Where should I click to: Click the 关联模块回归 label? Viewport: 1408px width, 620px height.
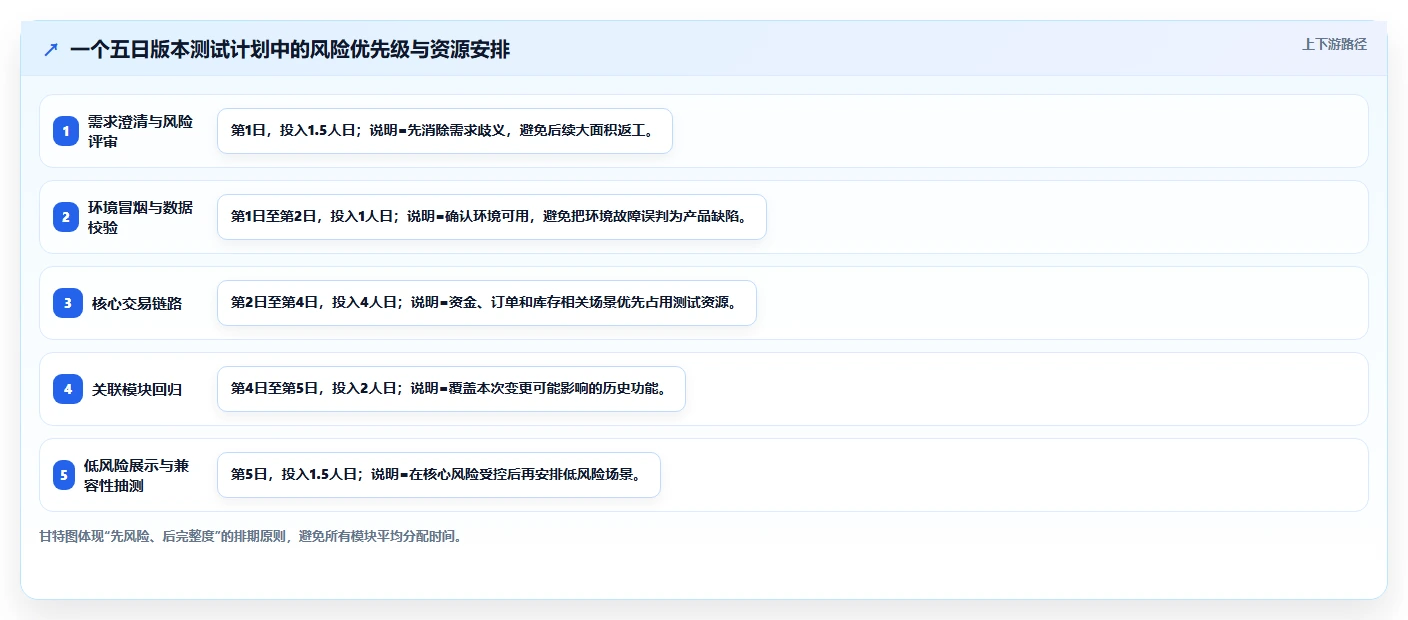[137, 389]
